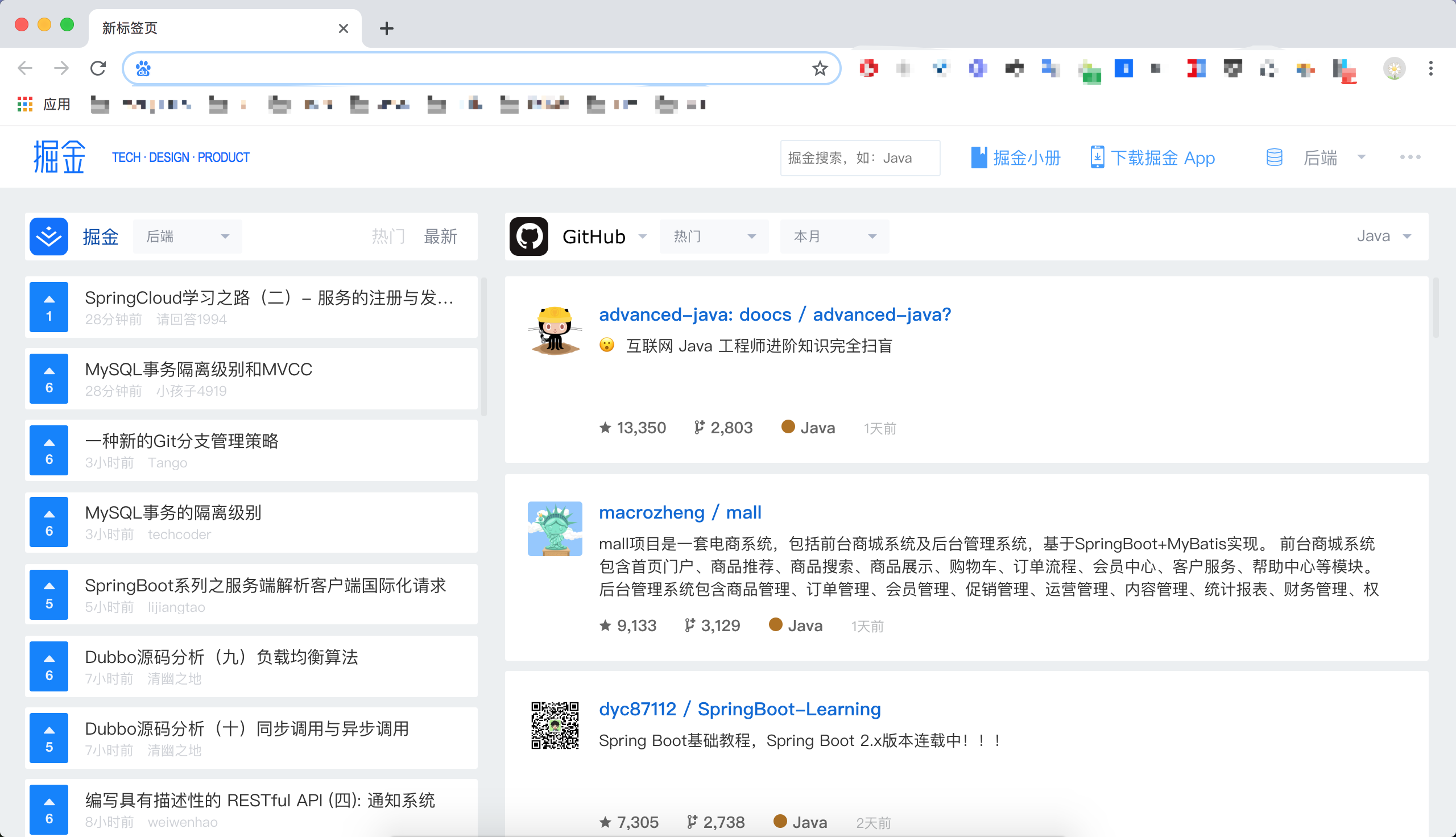Click author name lijiangtao

[176, 607]
